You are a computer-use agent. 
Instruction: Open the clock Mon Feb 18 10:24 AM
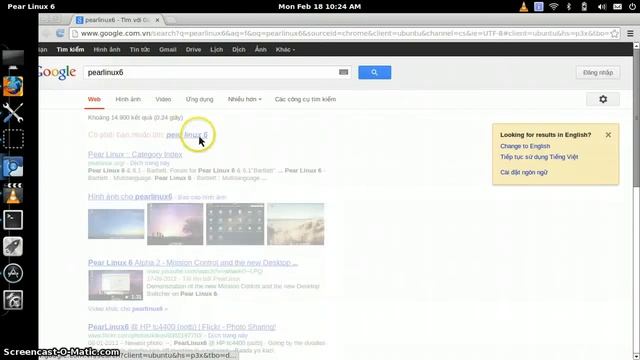coord(320,7)
